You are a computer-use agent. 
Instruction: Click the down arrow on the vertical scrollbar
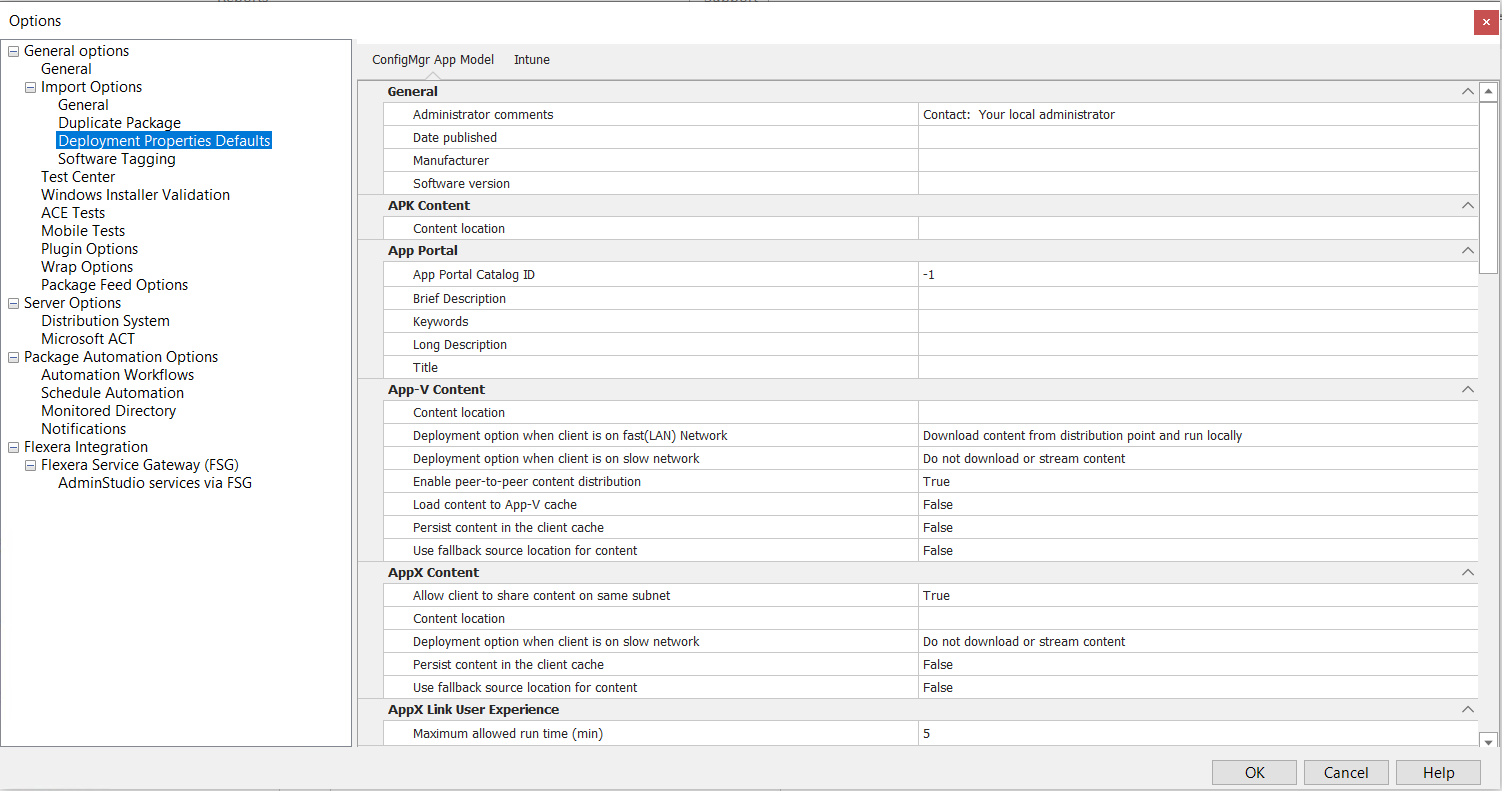pyautogui.click(x=1488, y=740)
